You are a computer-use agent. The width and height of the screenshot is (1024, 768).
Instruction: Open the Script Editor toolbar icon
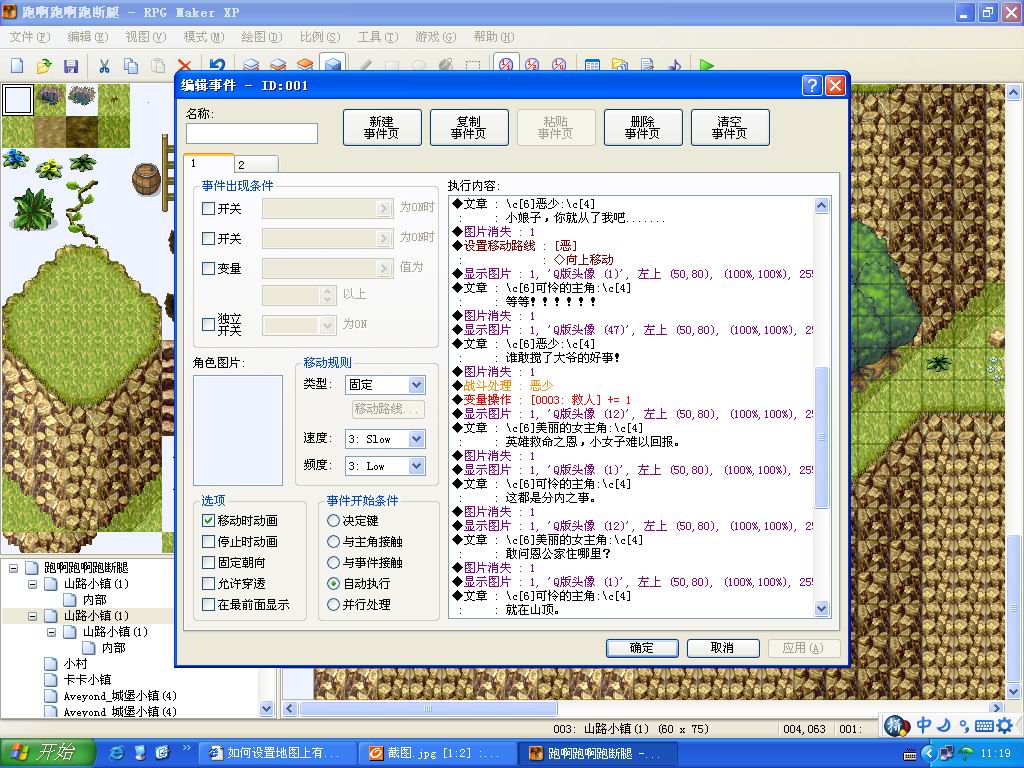click(647, 65)
